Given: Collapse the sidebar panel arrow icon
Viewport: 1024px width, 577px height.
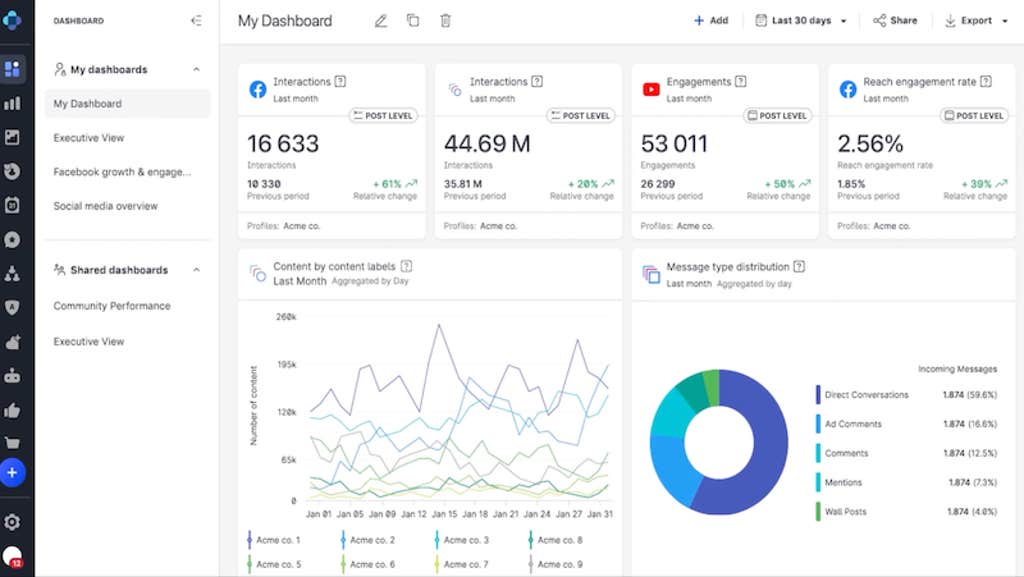Looking at the screenshot, I should click(x=196, y=20).
